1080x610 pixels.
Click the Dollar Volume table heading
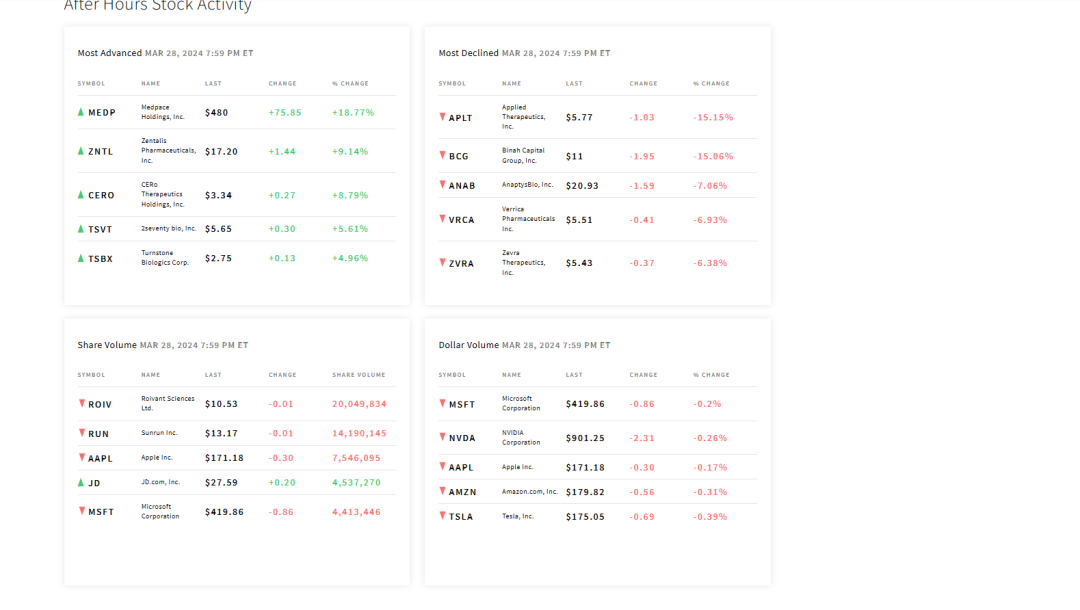click(468, 345)
